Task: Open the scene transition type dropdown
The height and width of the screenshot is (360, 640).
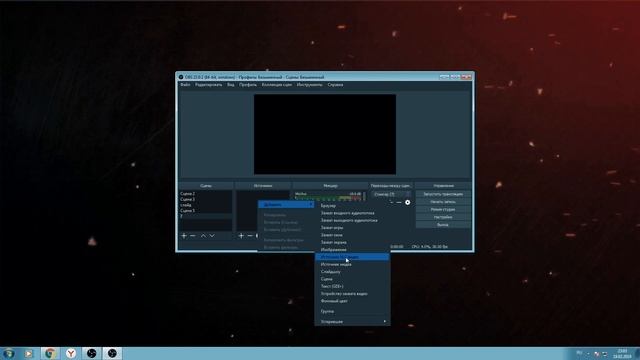Action: point(391,194)
